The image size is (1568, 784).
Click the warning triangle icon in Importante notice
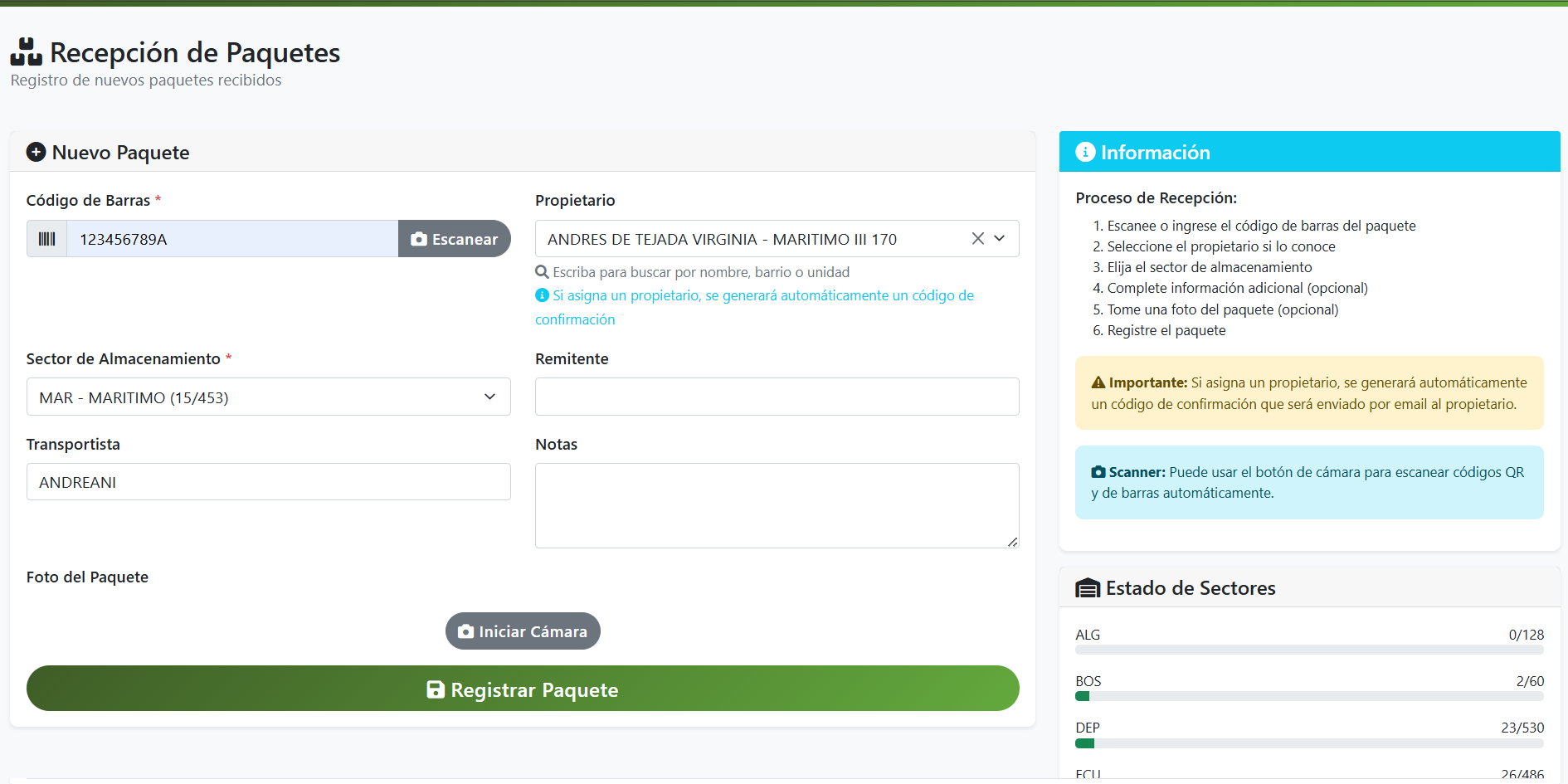coord(1098,382)
